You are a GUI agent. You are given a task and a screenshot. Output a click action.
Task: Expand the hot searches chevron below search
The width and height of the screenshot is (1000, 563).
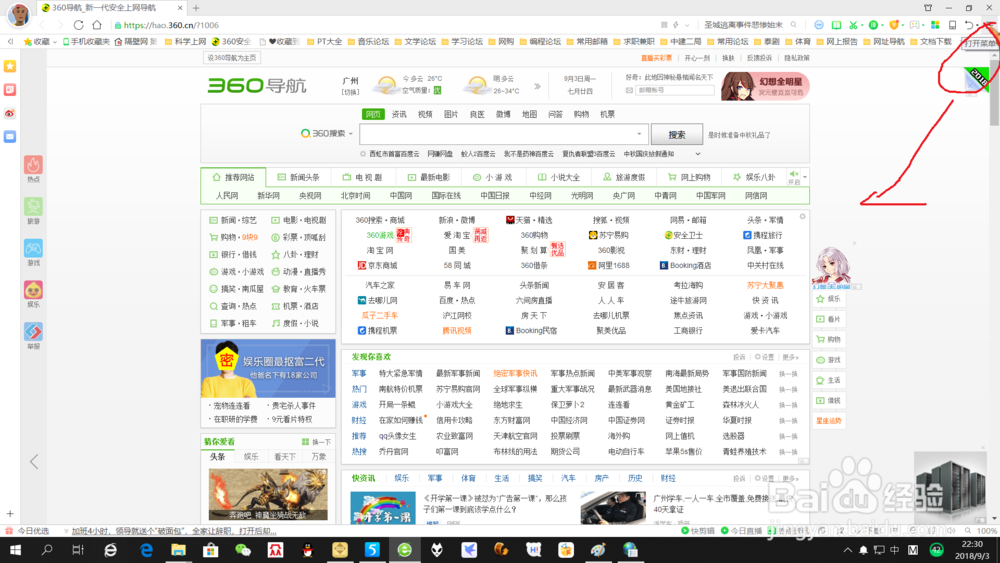click(698, 154)
